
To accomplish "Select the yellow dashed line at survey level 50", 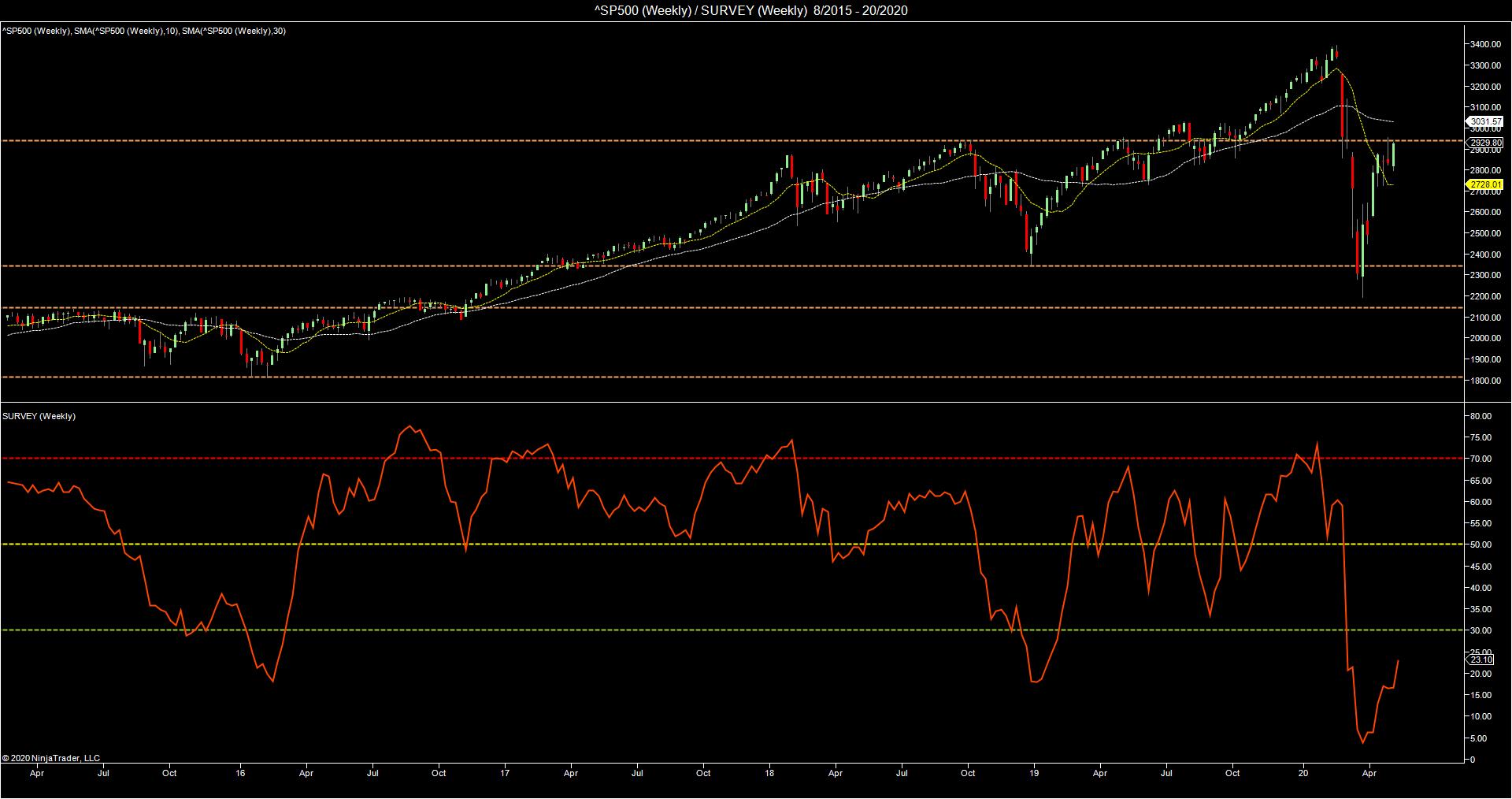I will [731, 544].
